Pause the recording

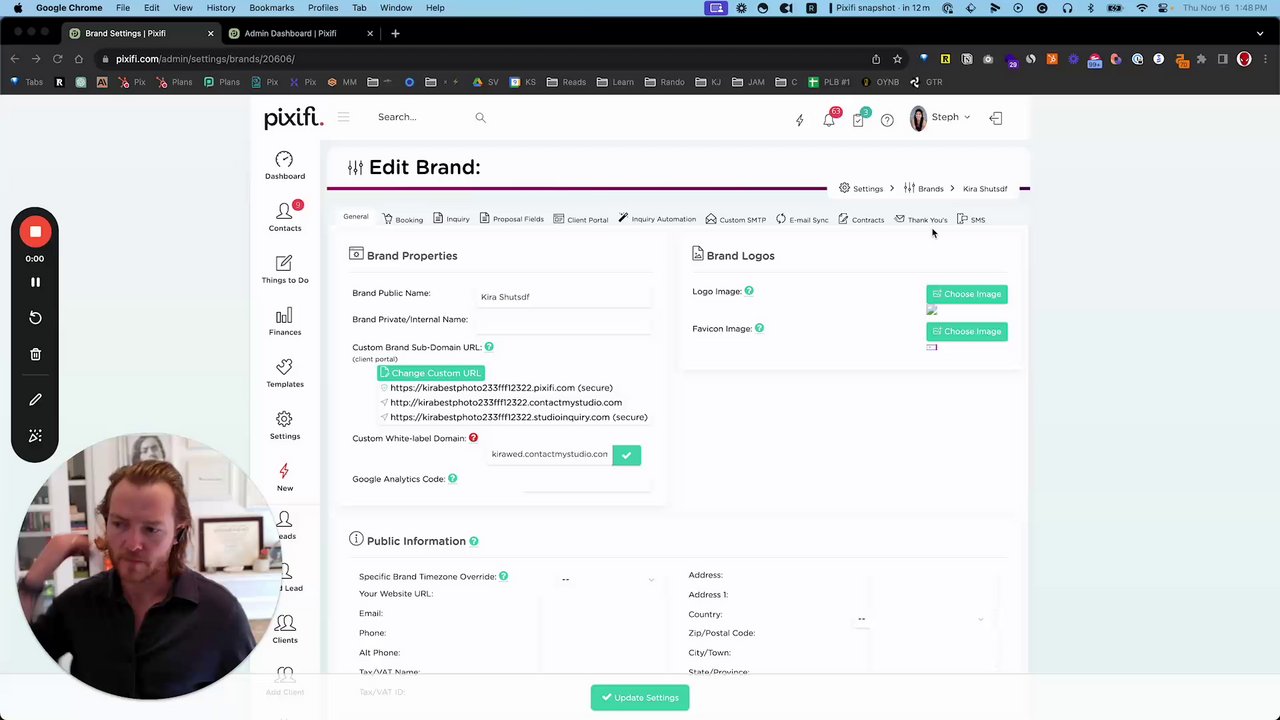pos(35,282)
